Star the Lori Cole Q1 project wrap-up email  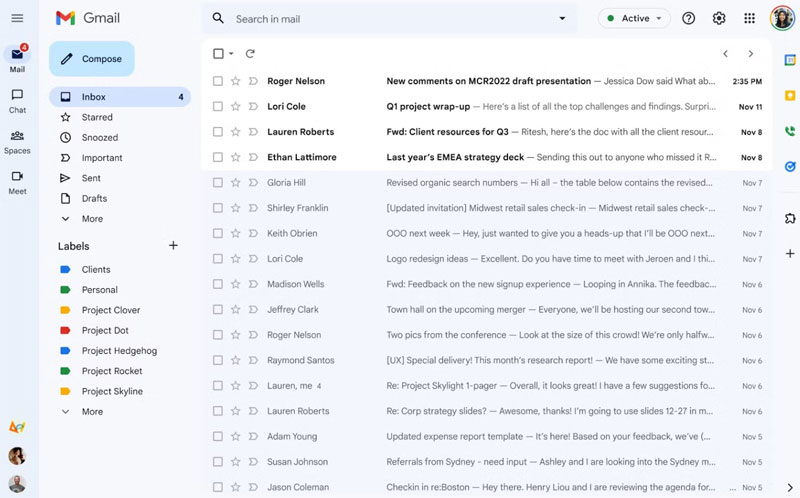[235, 106]
